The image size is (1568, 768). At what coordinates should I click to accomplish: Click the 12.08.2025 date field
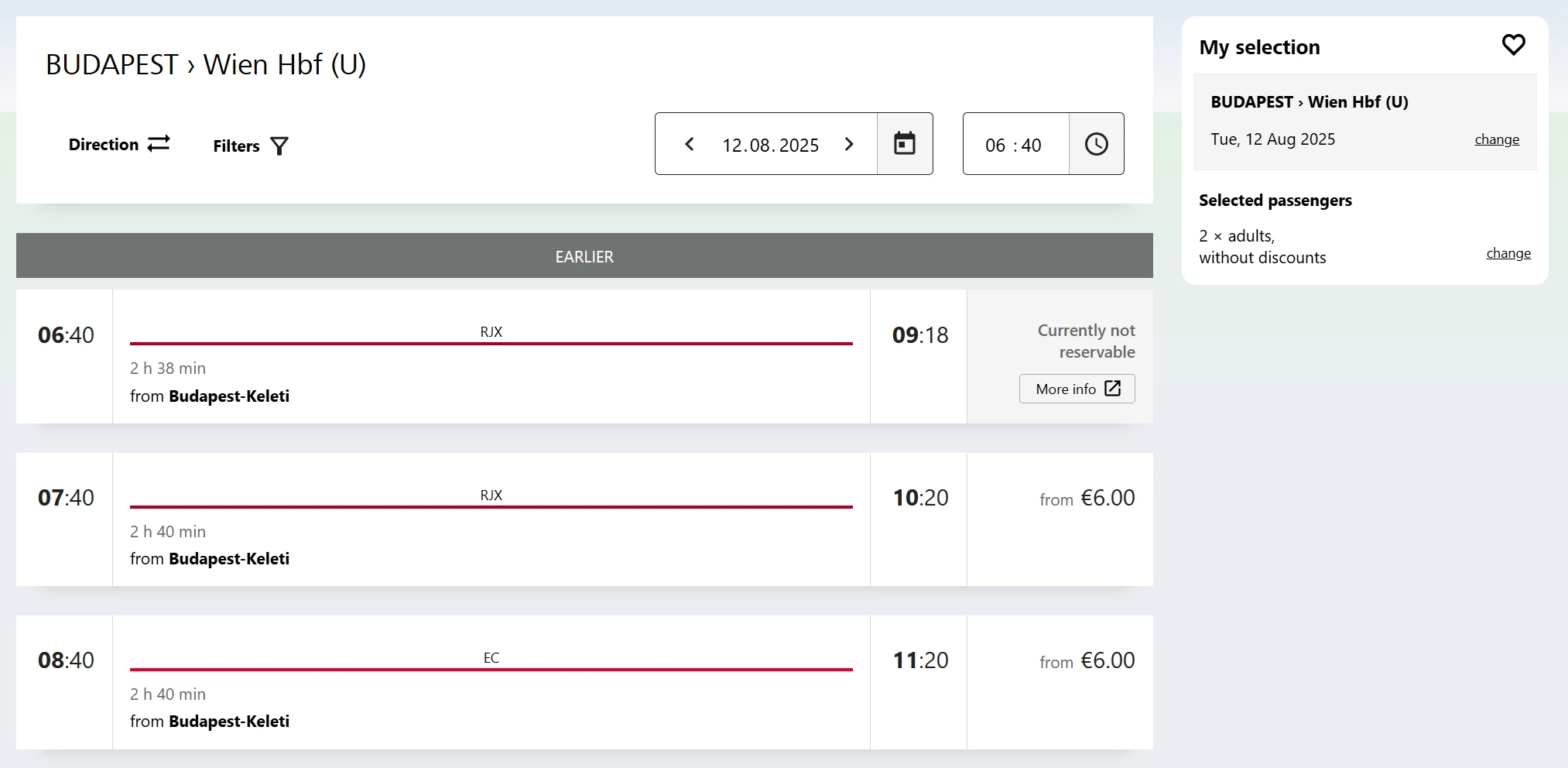tap(770, 145)
